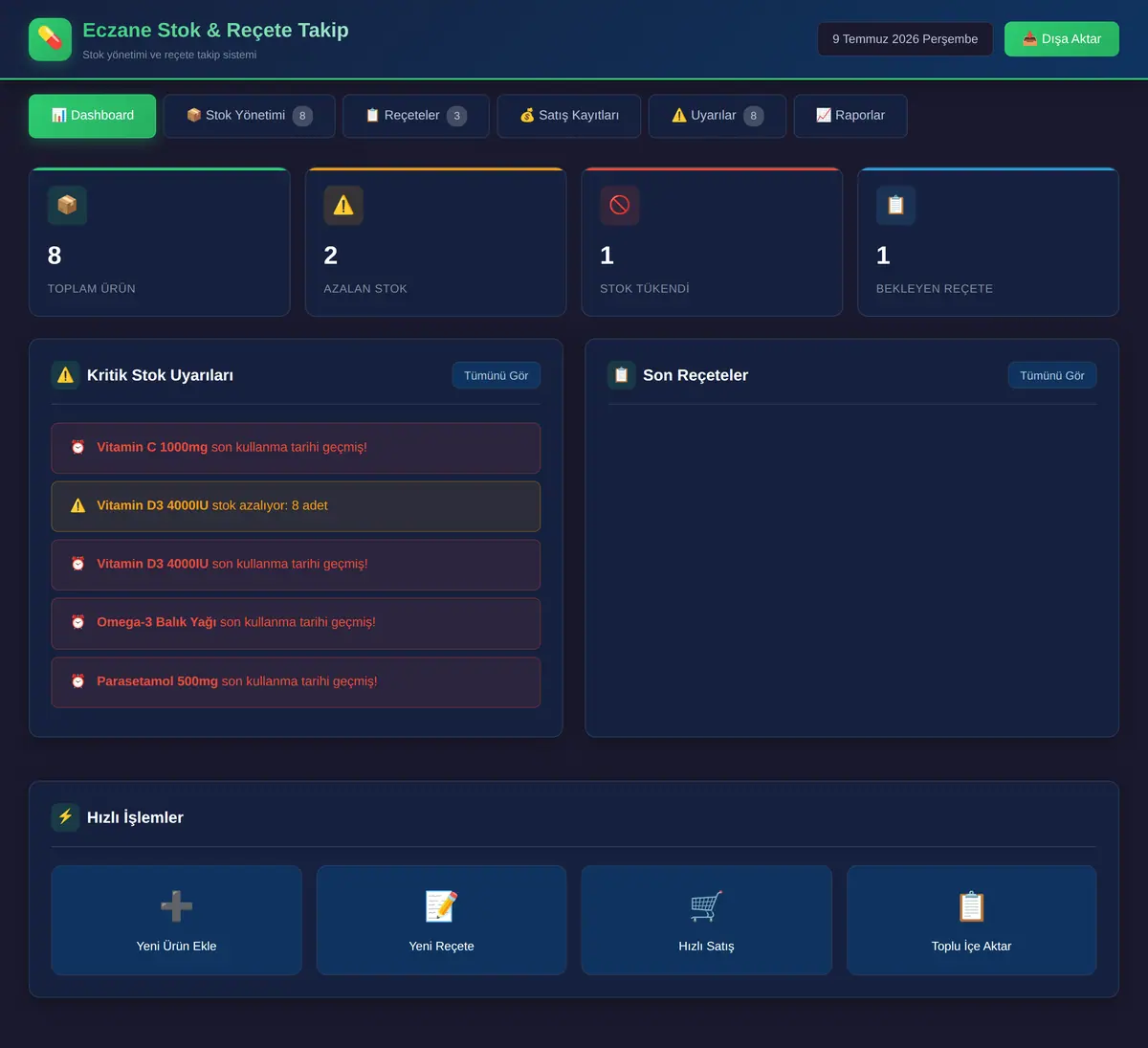Select the Uyarılar tab
1148x1048 pixels.
pyautogui.click(x=717, y=116)
